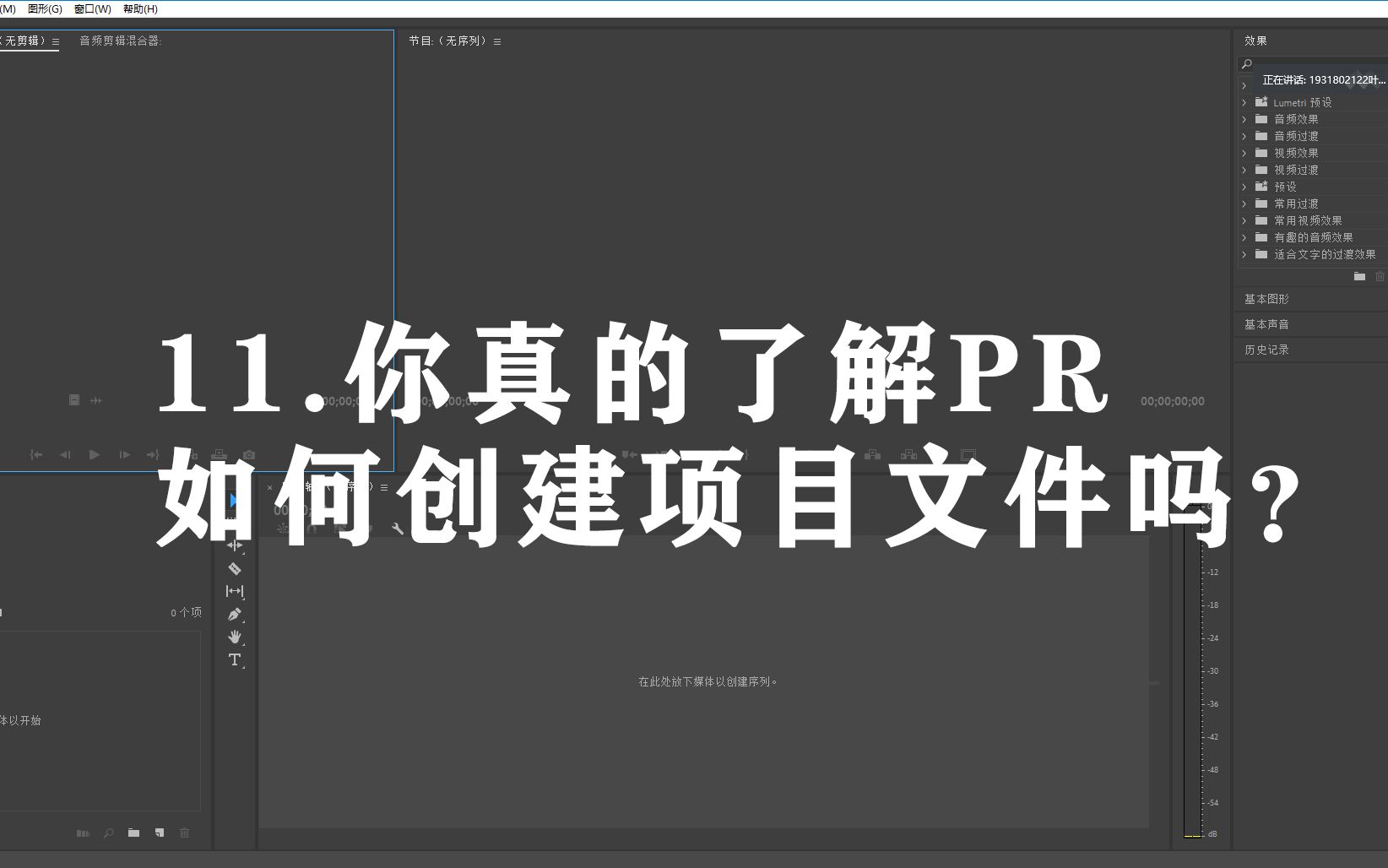Select the Hand tool
Screen dimensions: 1388x868
point(235,637)
